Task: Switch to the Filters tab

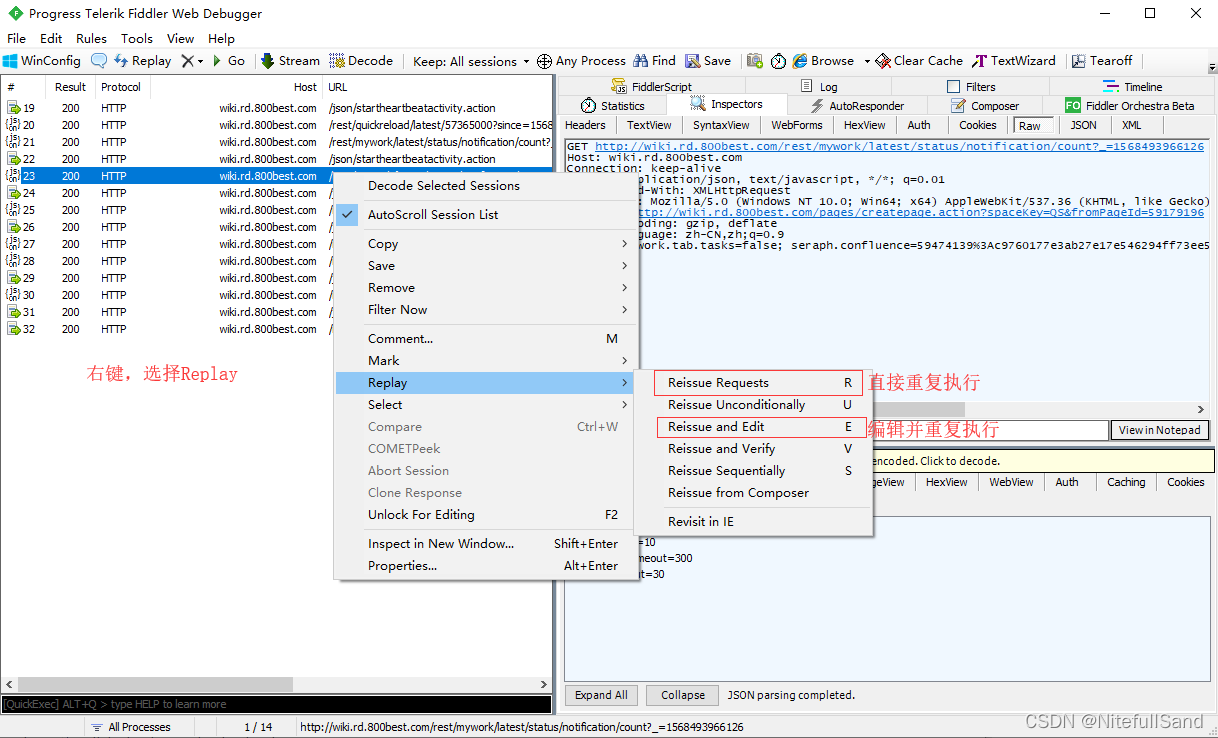Action: click(971, 87)
